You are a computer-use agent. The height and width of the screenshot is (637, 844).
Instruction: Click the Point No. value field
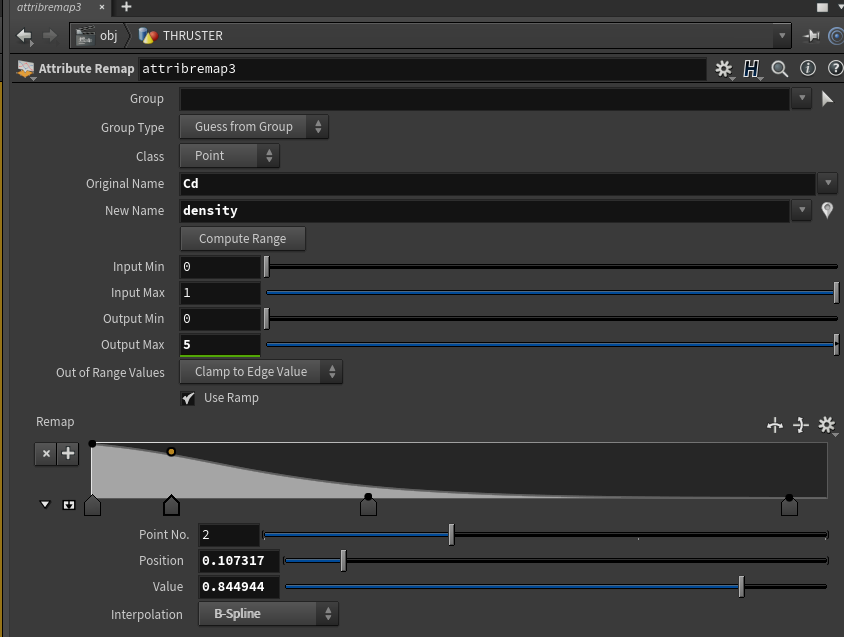[x=229, y=535]
